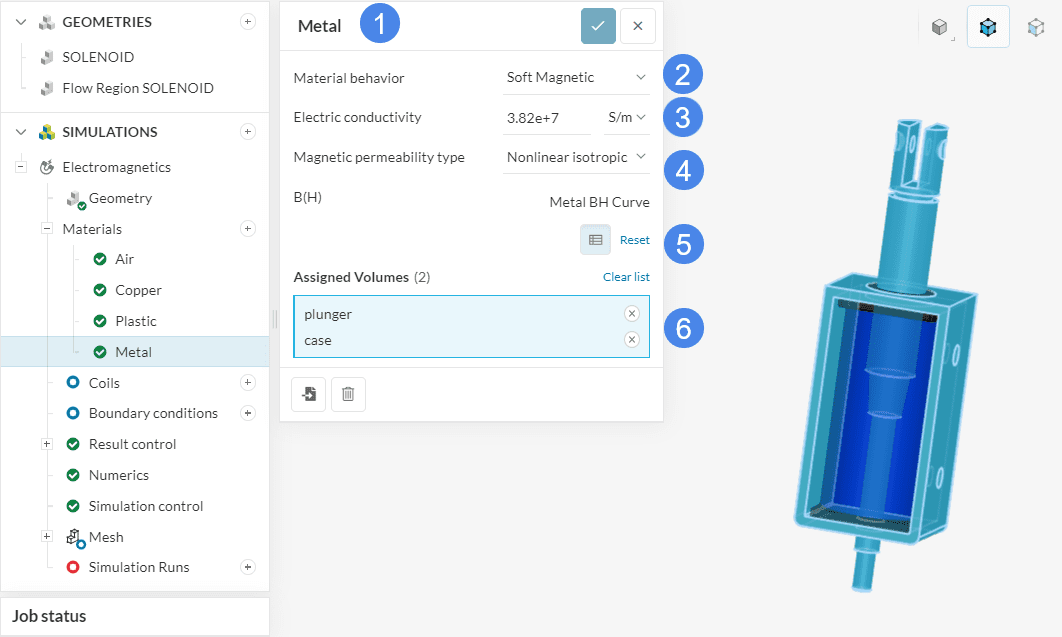Screen dimensions: 1062x637
Task: Click Clear list for assigned volumes
Action: pyautogui.click(x=626, y=277)
